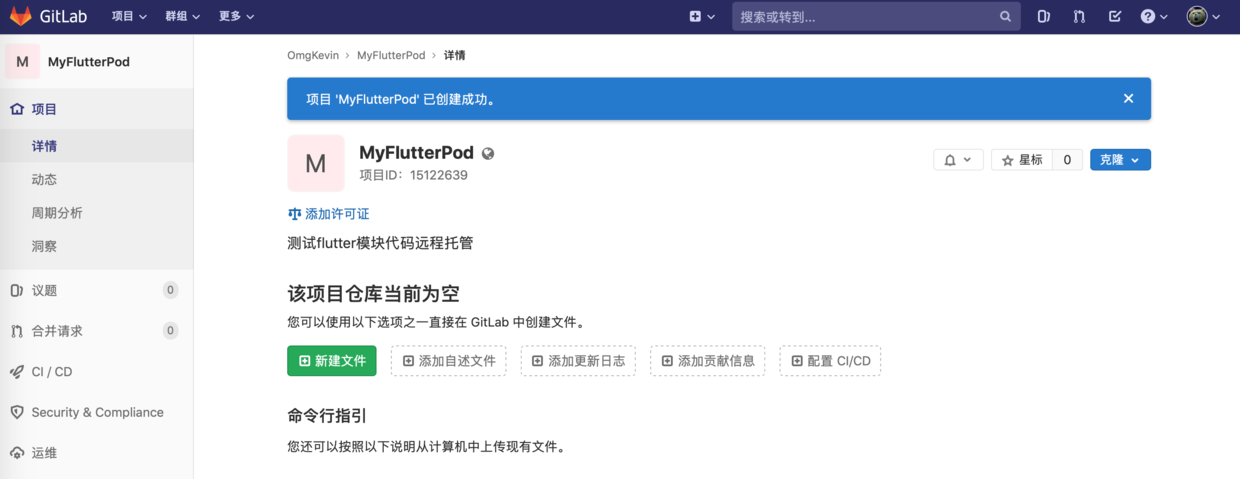Click the scales license icon
The width and height of the screenshot is (1240, 479).
tap(294, 214)
